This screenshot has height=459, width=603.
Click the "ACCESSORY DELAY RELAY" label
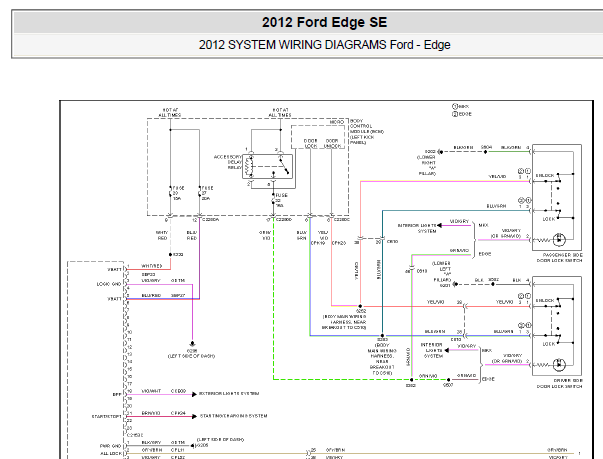pyautogui.click(x=228, y=162)
